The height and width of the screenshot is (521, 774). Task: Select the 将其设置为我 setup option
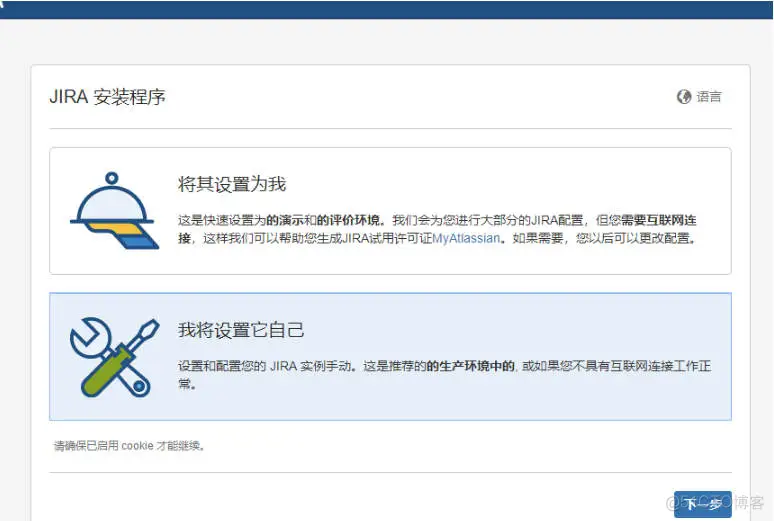[390, 211]
